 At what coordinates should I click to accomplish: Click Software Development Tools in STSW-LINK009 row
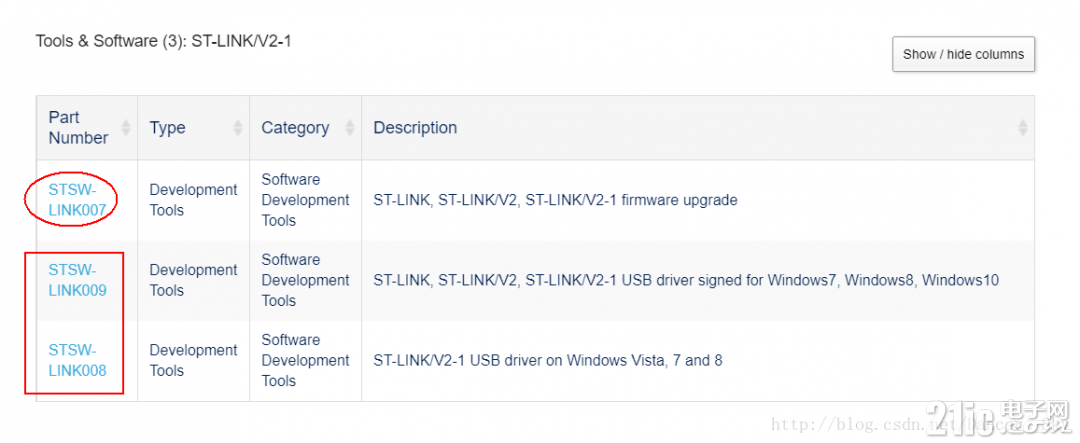[x=305, y=280]
